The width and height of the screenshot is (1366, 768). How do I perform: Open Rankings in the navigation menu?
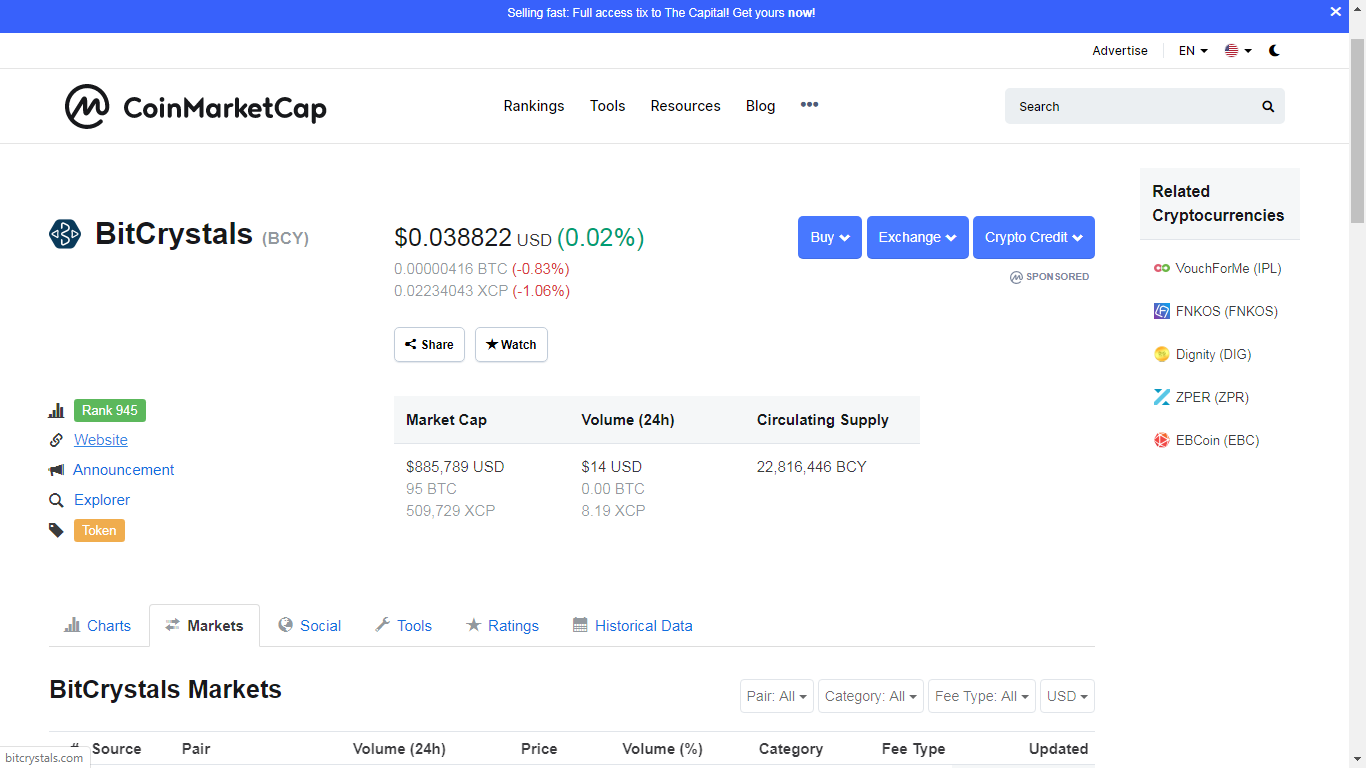coord(534,106)
